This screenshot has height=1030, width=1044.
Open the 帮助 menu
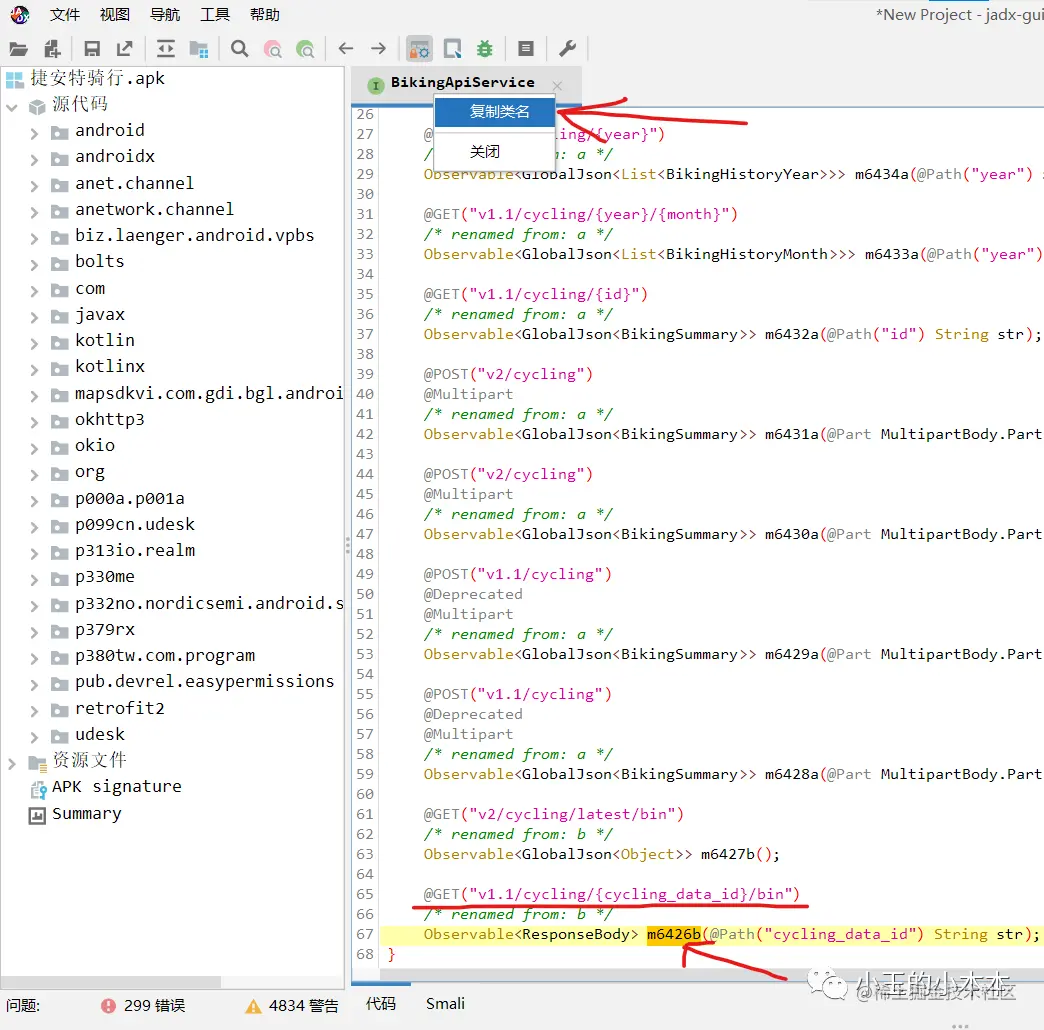click(x=264, y=15)
